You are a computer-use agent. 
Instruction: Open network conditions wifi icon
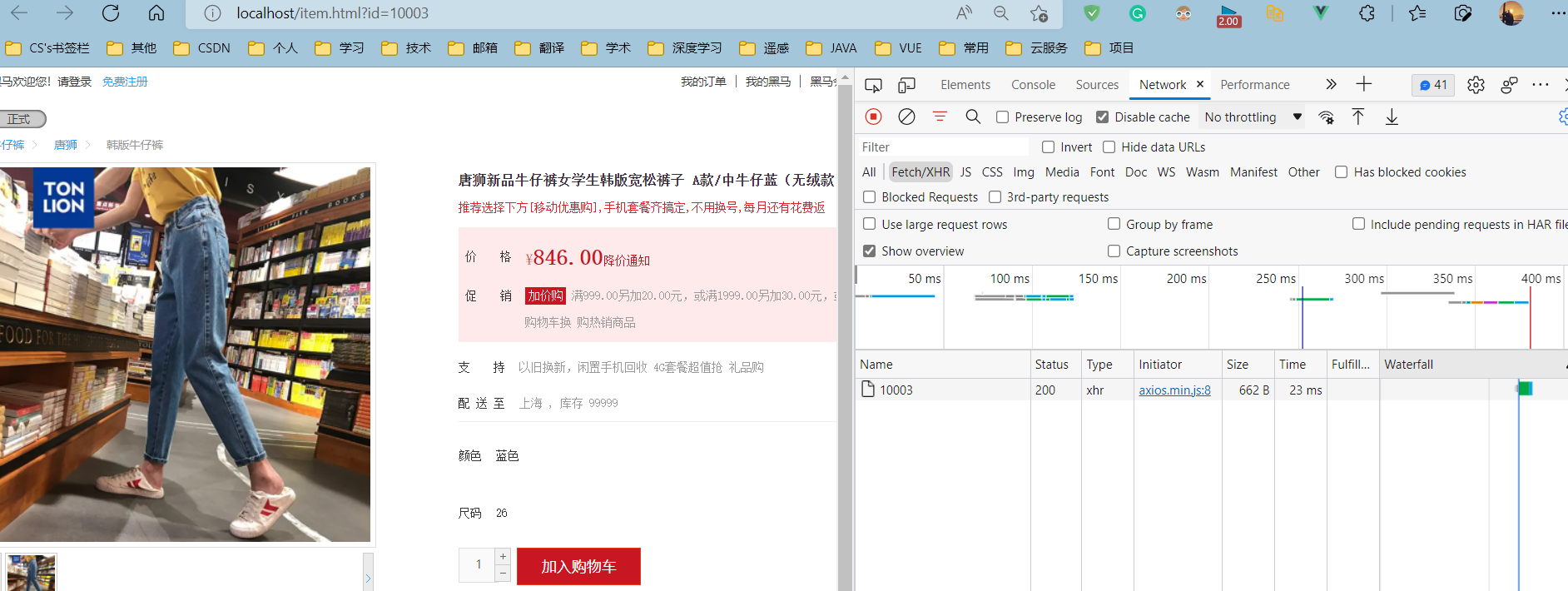pyautogui.click(x=1327, y=117)
